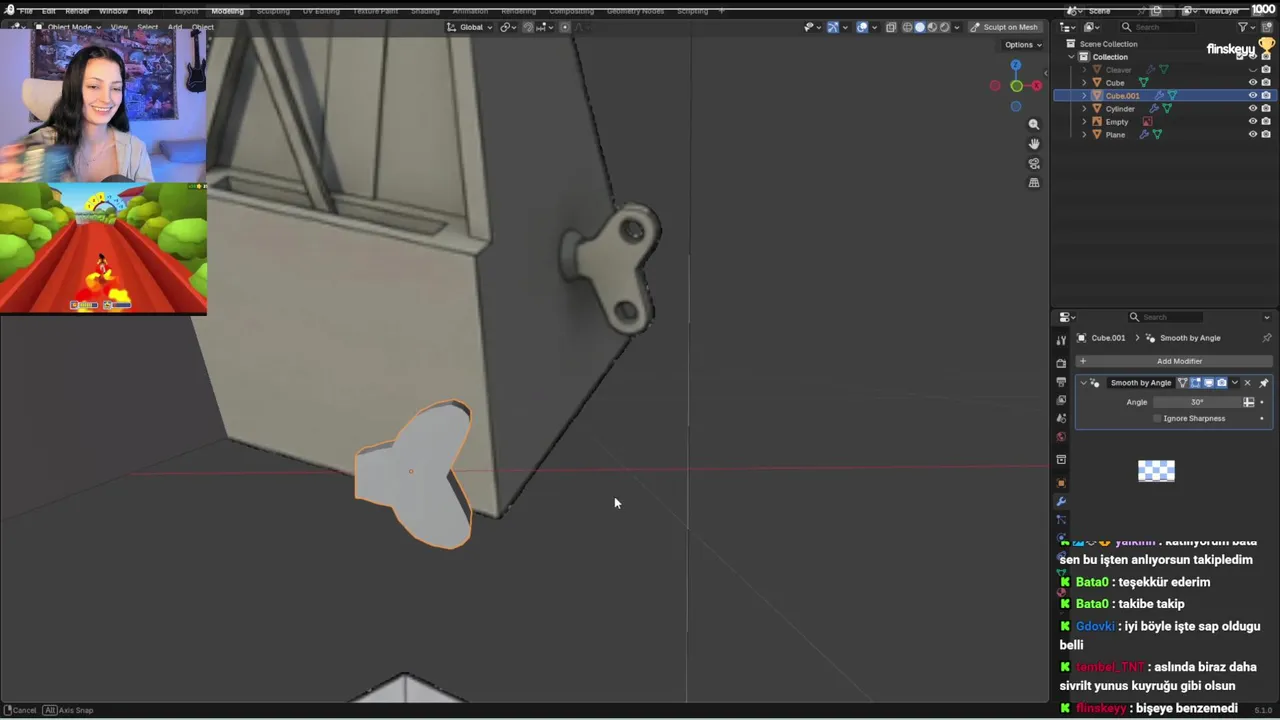Pin the Smooth by Angle modifier to last
The image size is (1280, 720).
point(1263,383)
